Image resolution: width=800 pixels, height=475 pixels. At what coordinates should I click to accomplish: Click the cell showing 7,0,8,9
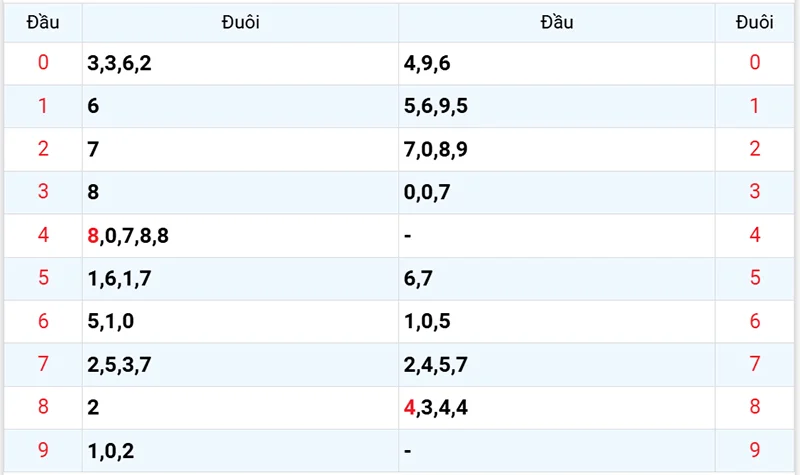[x=436, y=150]
